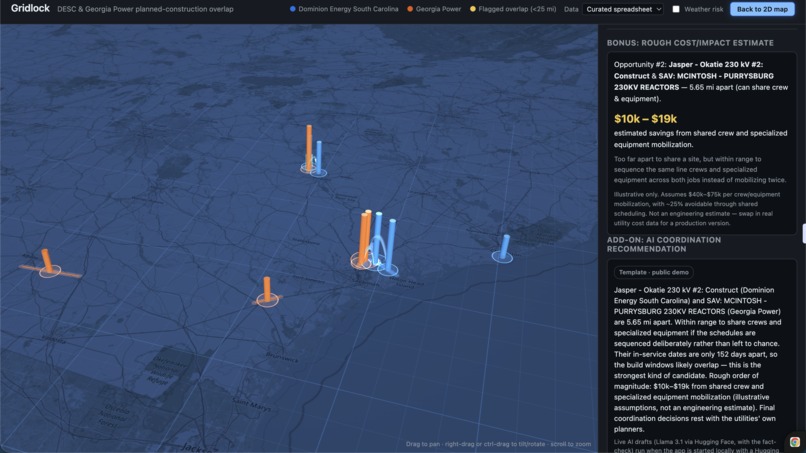Enable the Weather risk checkbox

tap(676, 9)
